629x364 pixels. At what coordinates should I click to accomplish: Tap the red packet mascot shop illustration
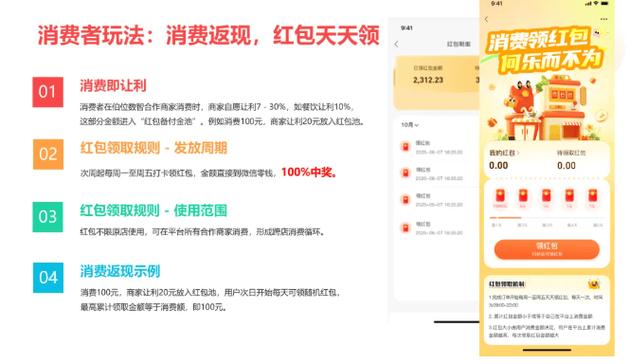(x=545, y=108)
